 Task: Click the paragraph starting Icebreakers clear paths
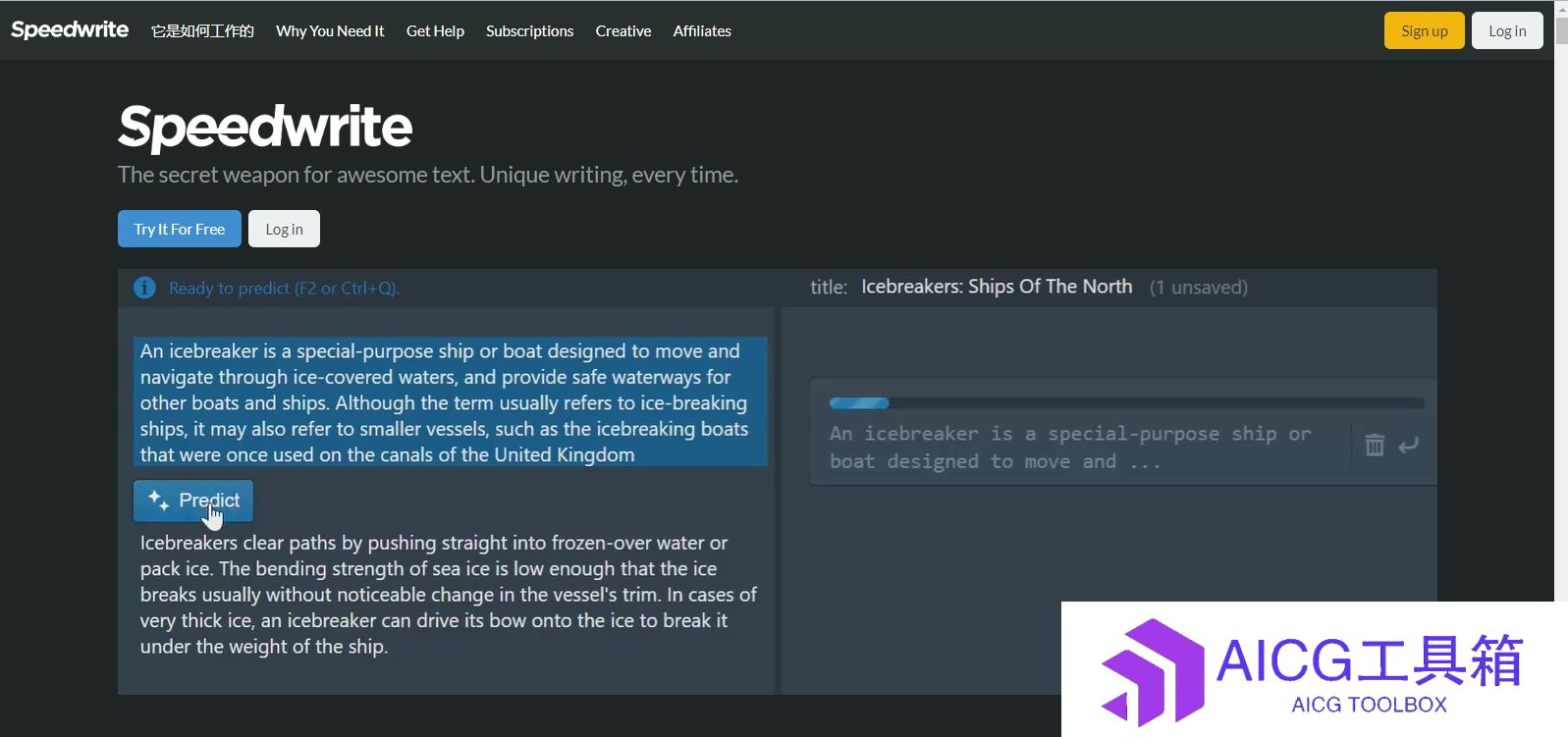[449, 595]
